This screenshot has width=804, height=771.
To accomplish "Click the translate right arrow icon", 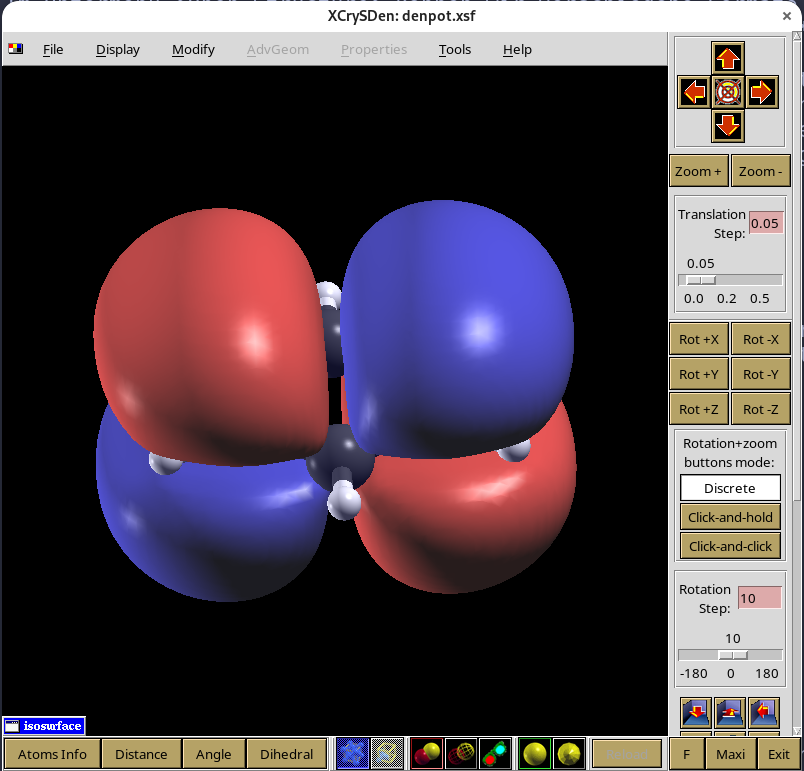I will [x=762, y=93].
